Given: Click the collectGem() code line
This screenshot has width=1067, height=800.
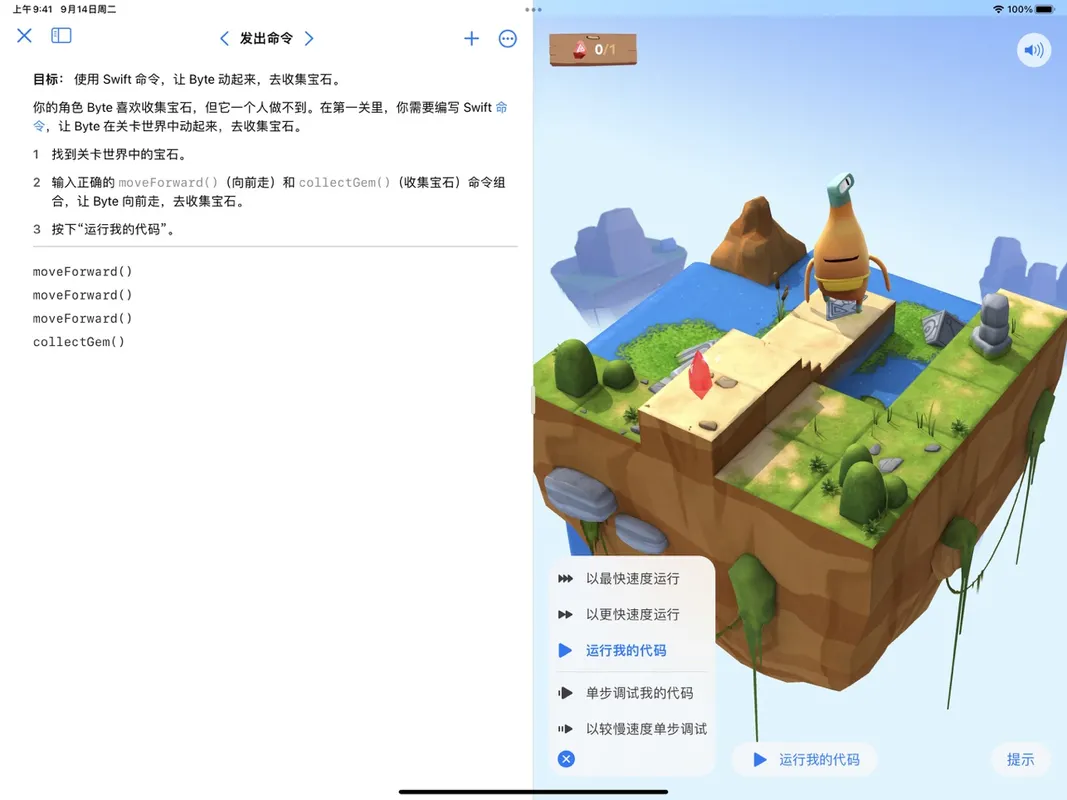Looking at the screenshot, I should [x=79, y=342].
